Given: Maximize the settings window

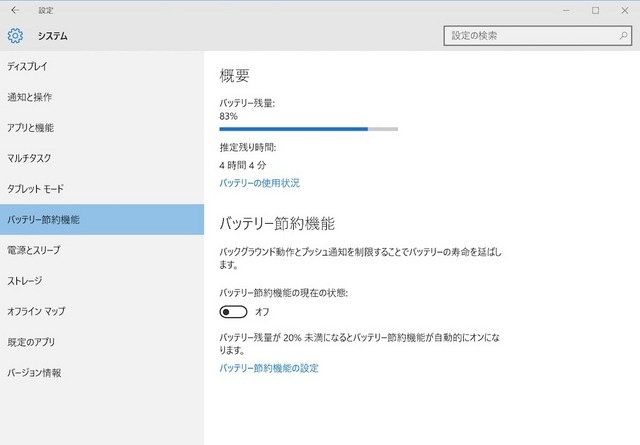Looking at the screenshot, I should point(596,10).
